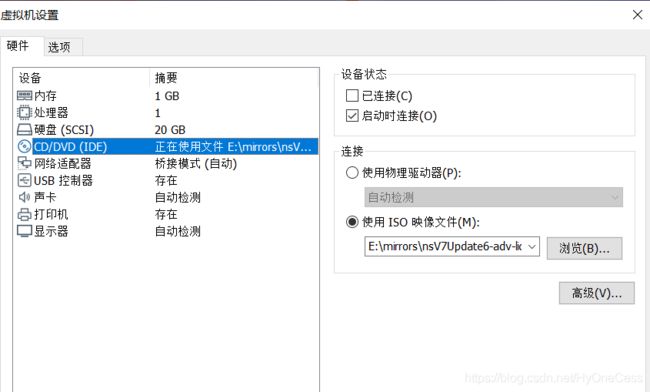Click the USB controller (USB 控制器) icon
Screen dimensions: 650x392
pyautogui.click(x=24, y=180)
